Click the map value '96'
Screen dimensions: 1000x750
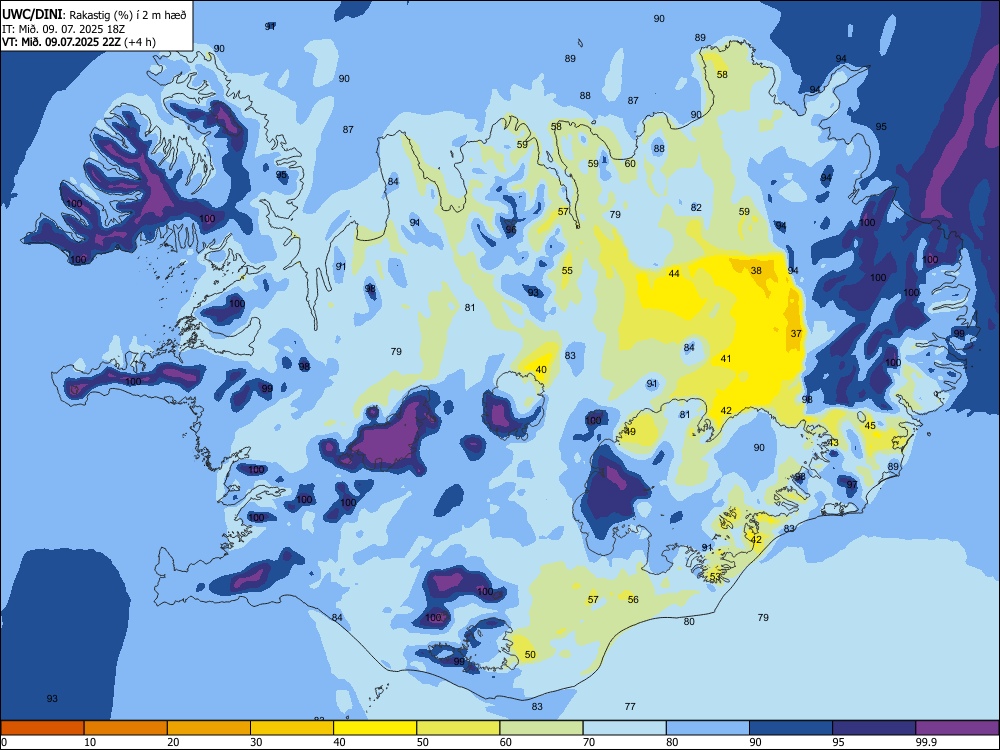click(511, 230)
